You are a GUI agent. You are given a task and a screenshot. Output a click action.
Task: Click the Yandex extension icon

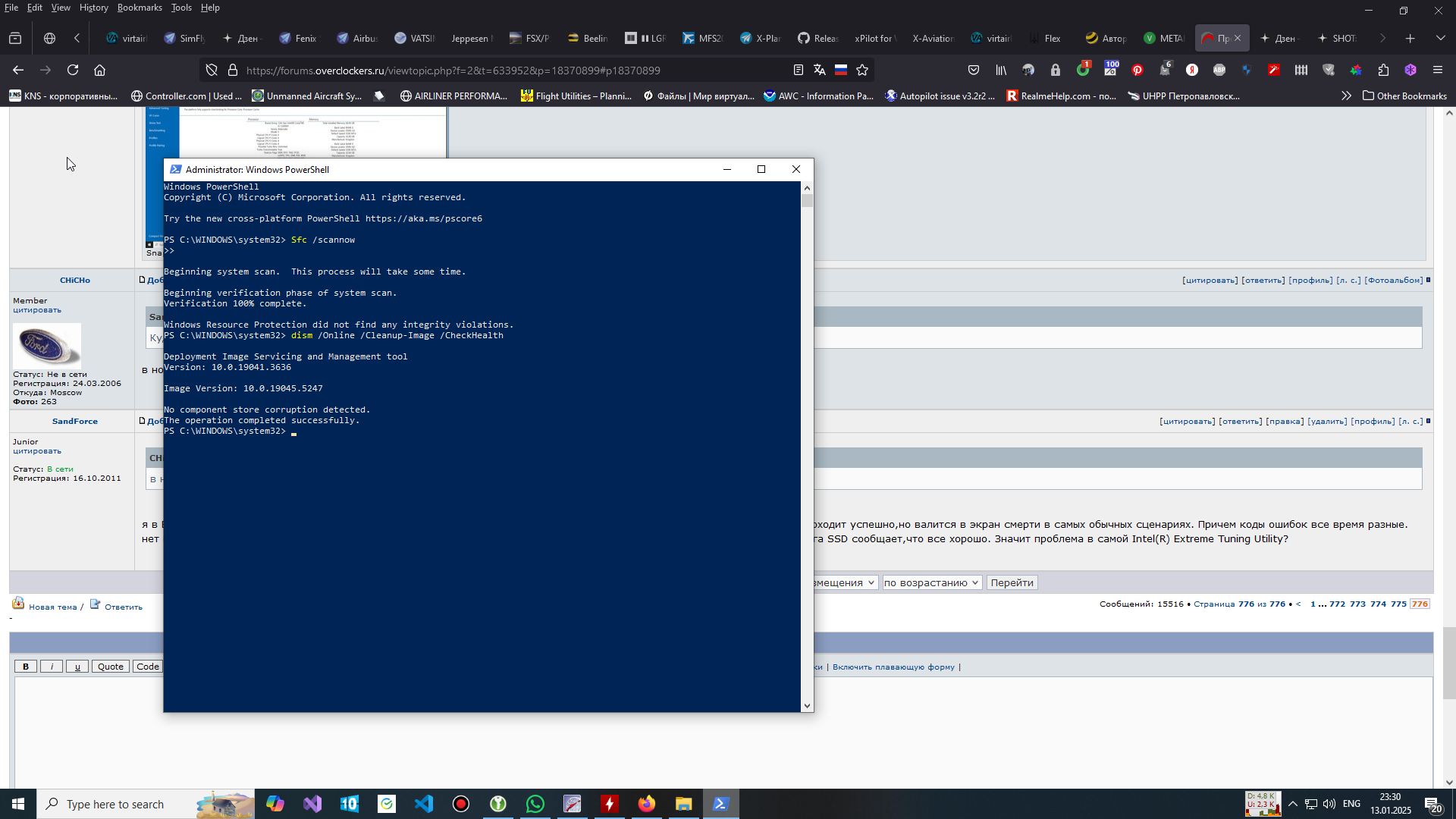[x=1192, y=70]
